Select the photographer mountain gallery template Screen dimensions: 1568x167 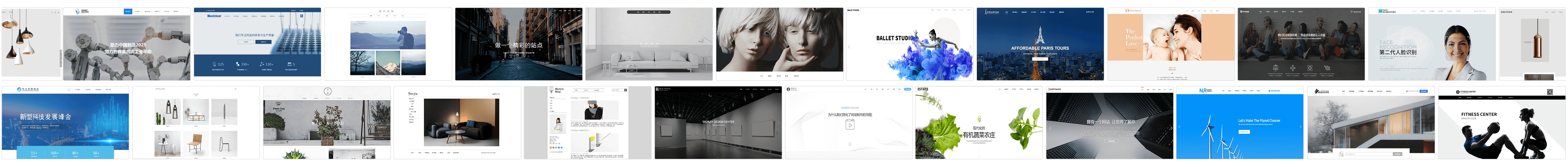pyautogui.click(x=388, y=44)
